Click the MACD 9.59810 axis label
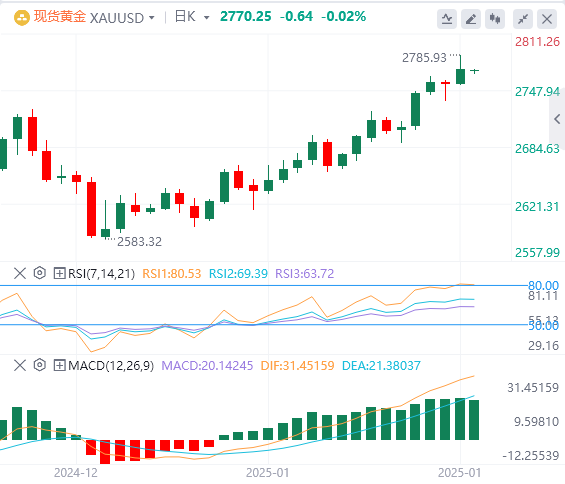This screenshot has width=565, height=484. coord(536,422)
